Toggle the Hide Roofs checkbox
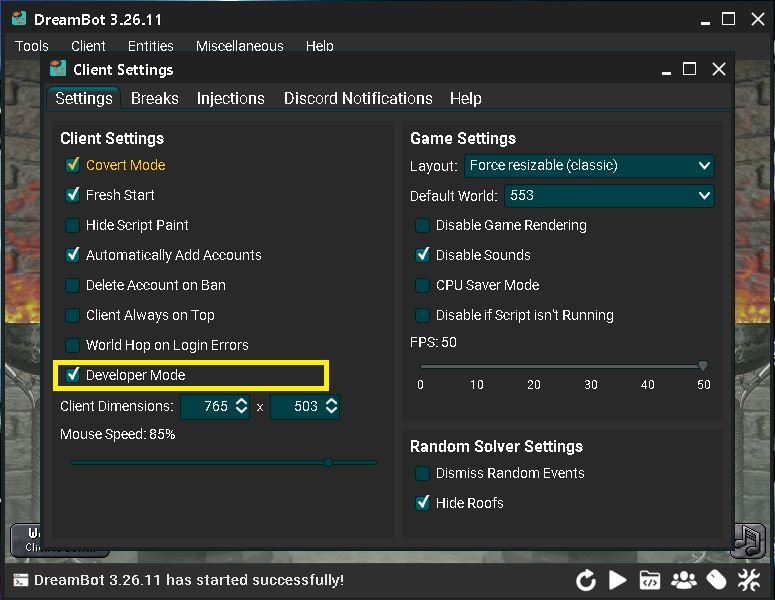Image resolution: width=775 pixels, height=600 pixels. tap(422, 503)
